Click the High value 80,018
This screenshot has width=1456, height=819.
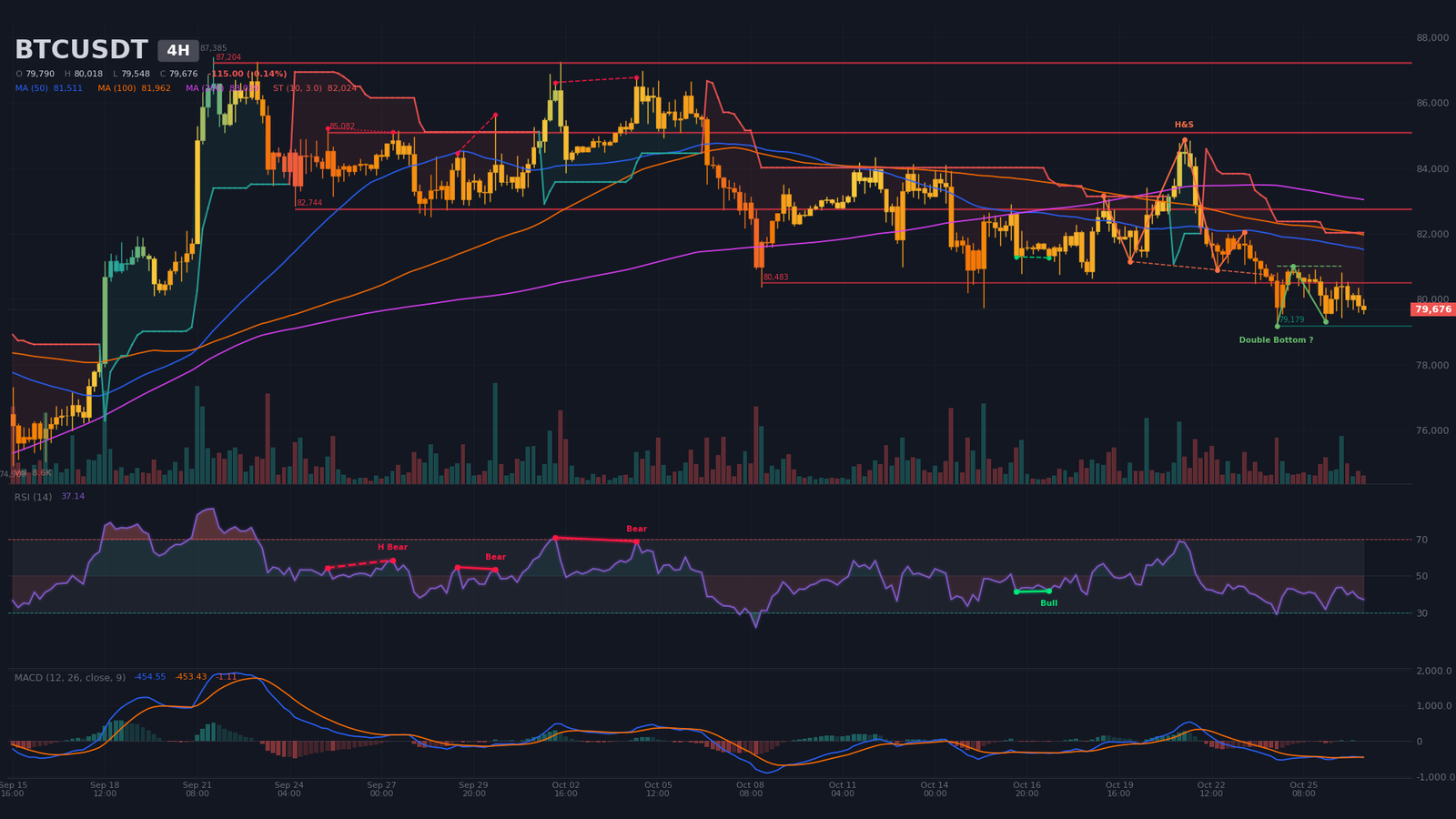[88, 74]
